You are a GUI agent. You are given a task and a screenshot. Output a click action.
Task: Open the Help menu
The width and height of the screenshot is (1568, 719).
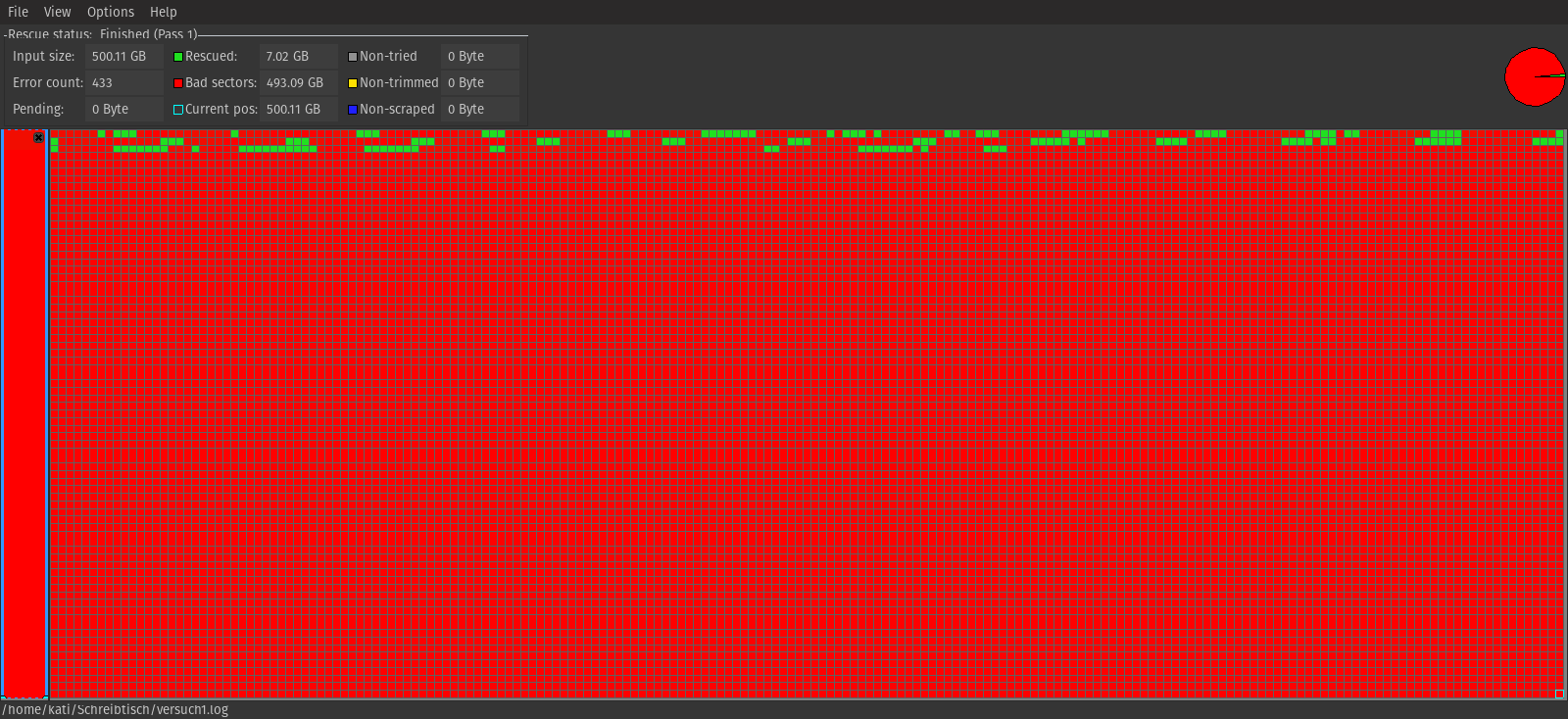pyautogui.click(x=164, y=12)
